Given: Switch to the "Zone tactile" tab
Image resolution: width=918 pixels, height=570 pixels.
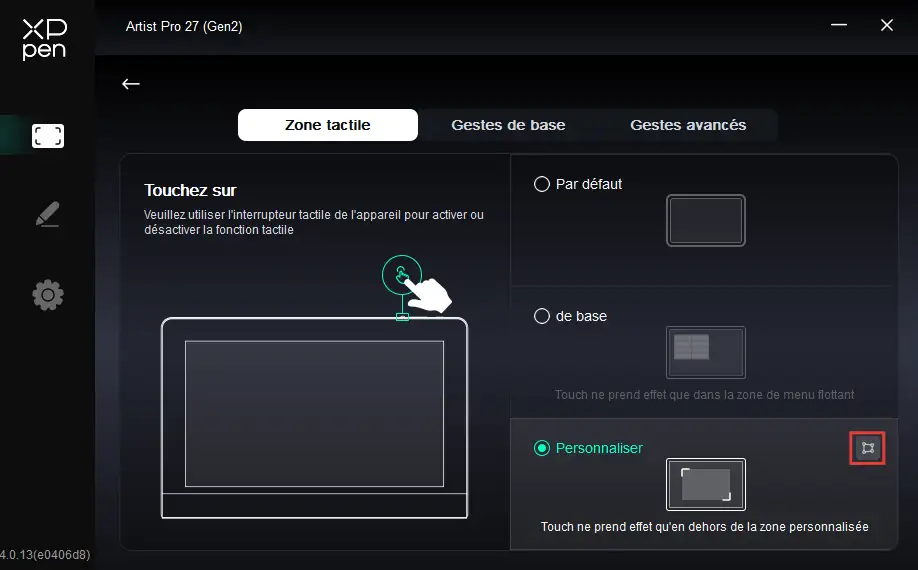Looking at the screenshot, I should [327, 125].
